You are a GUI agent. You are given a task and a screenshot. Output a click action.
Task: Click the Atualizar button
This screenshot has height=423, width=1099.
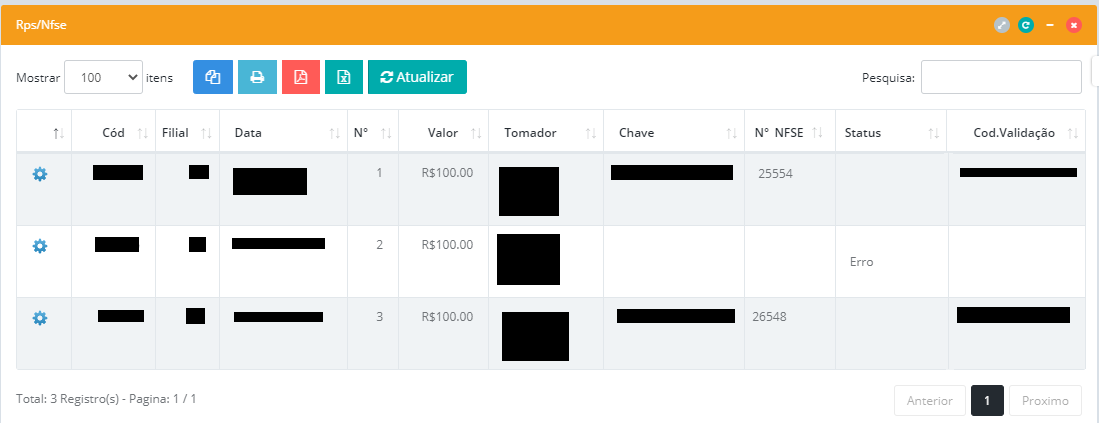(x=417, y=77)
